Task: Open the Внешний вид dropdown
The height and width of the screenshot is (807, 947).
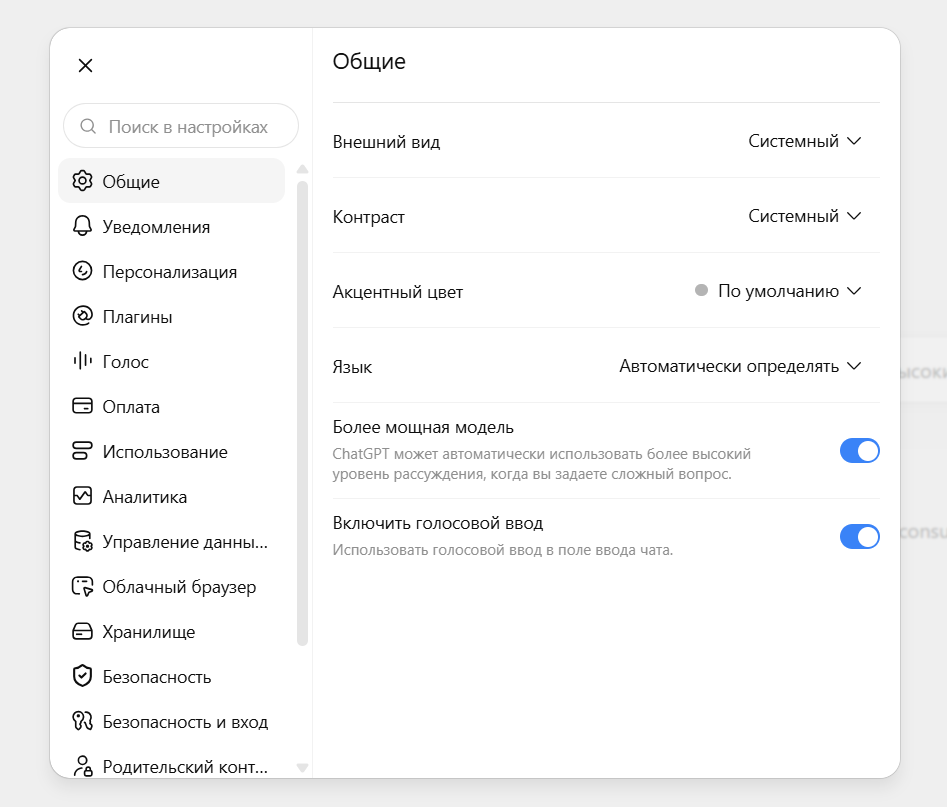Action: pos(804,141)
